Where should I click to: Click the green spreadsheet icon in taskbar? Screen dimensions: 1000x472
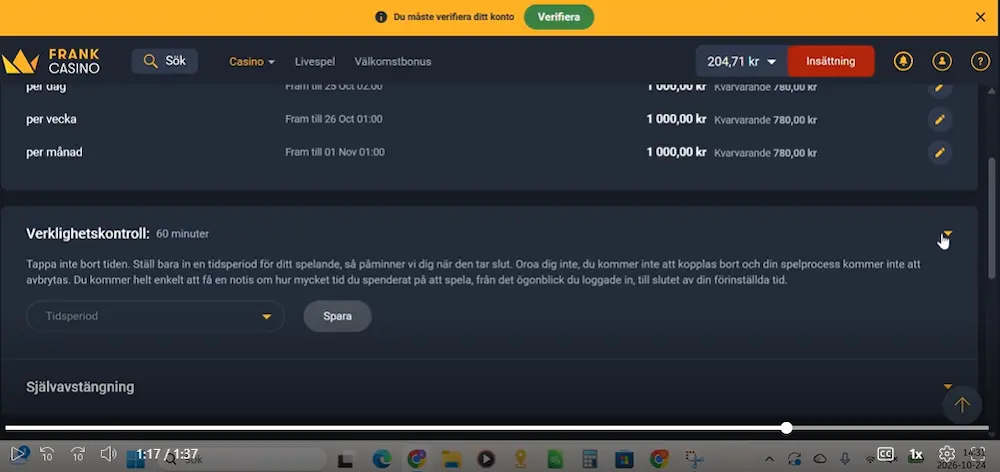click(x=555, y=459)
